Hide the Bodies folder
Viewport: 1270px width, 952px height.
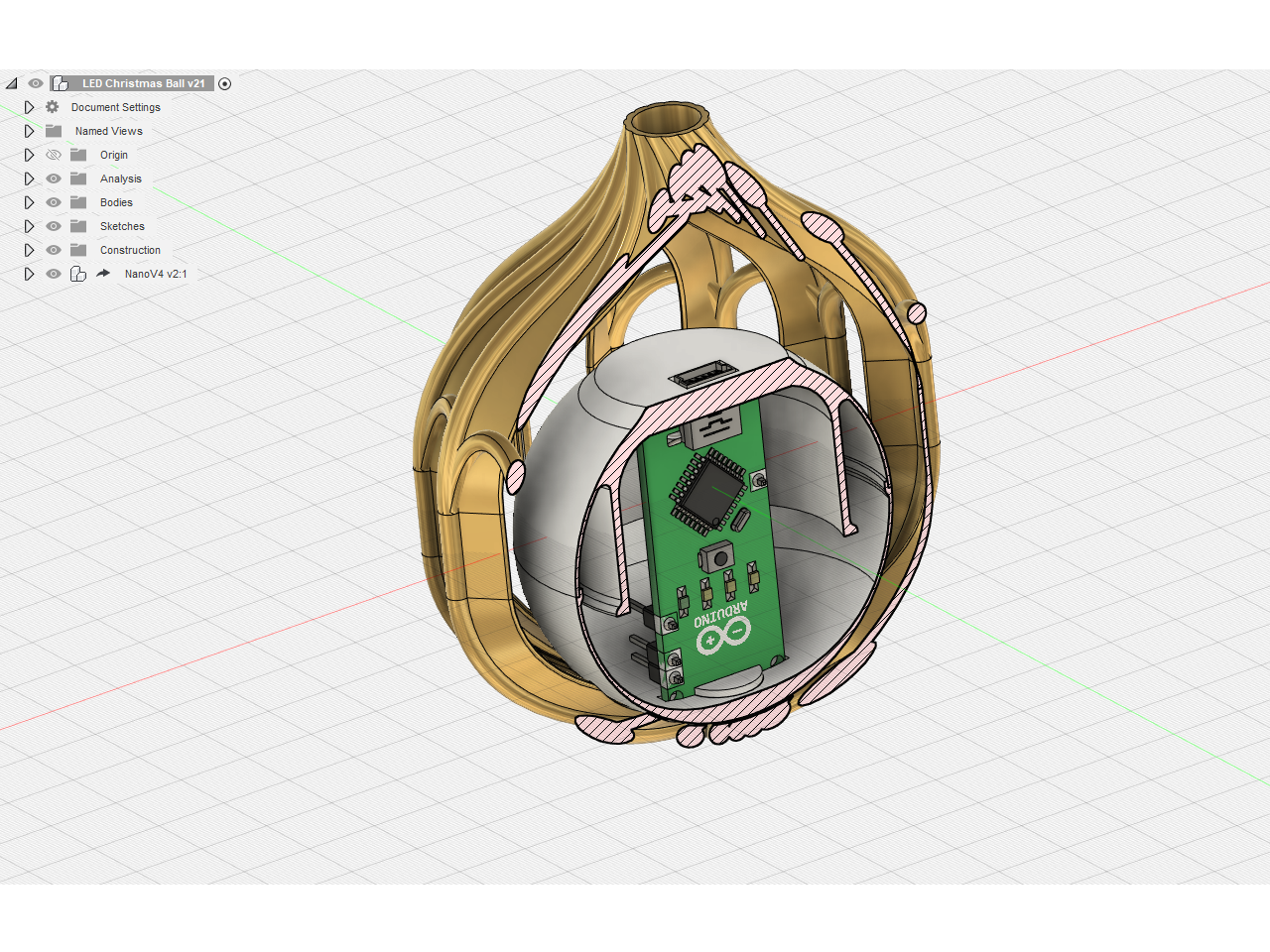pyautogui.click(x=54, y=202)
